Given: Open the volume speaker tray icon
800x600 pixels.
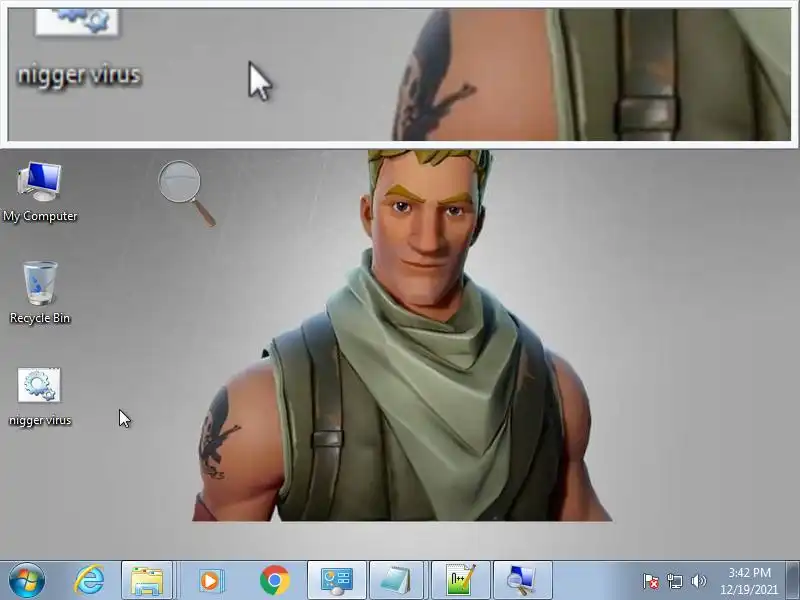Looking at the screenshot, I should click(698, 581).
